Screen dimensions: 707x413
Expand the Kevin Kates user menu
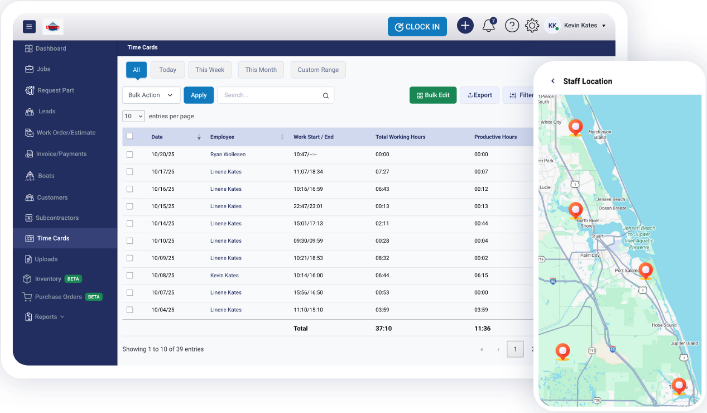(x=585, y=26)
